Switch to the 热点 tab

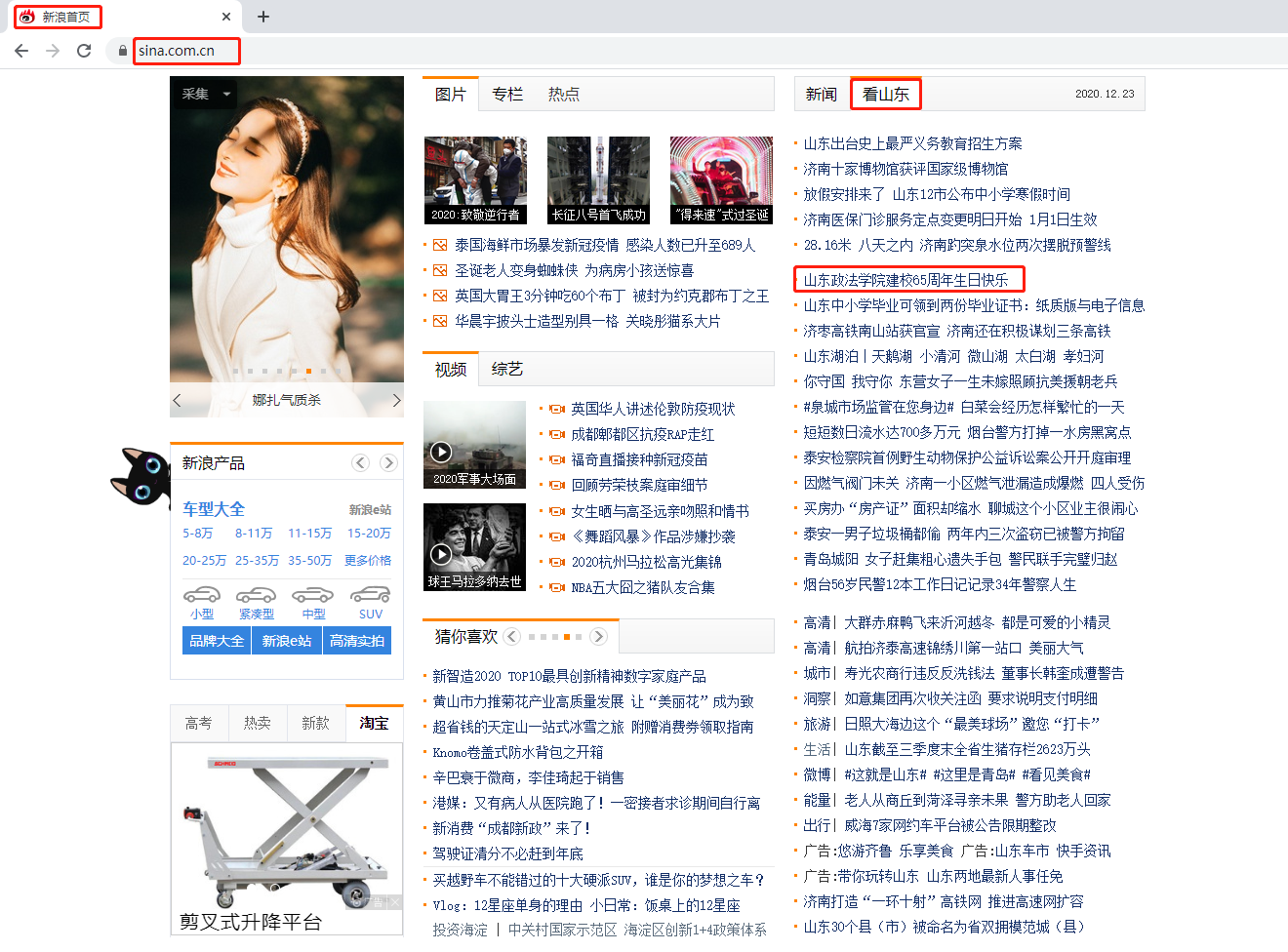point(564,95)
